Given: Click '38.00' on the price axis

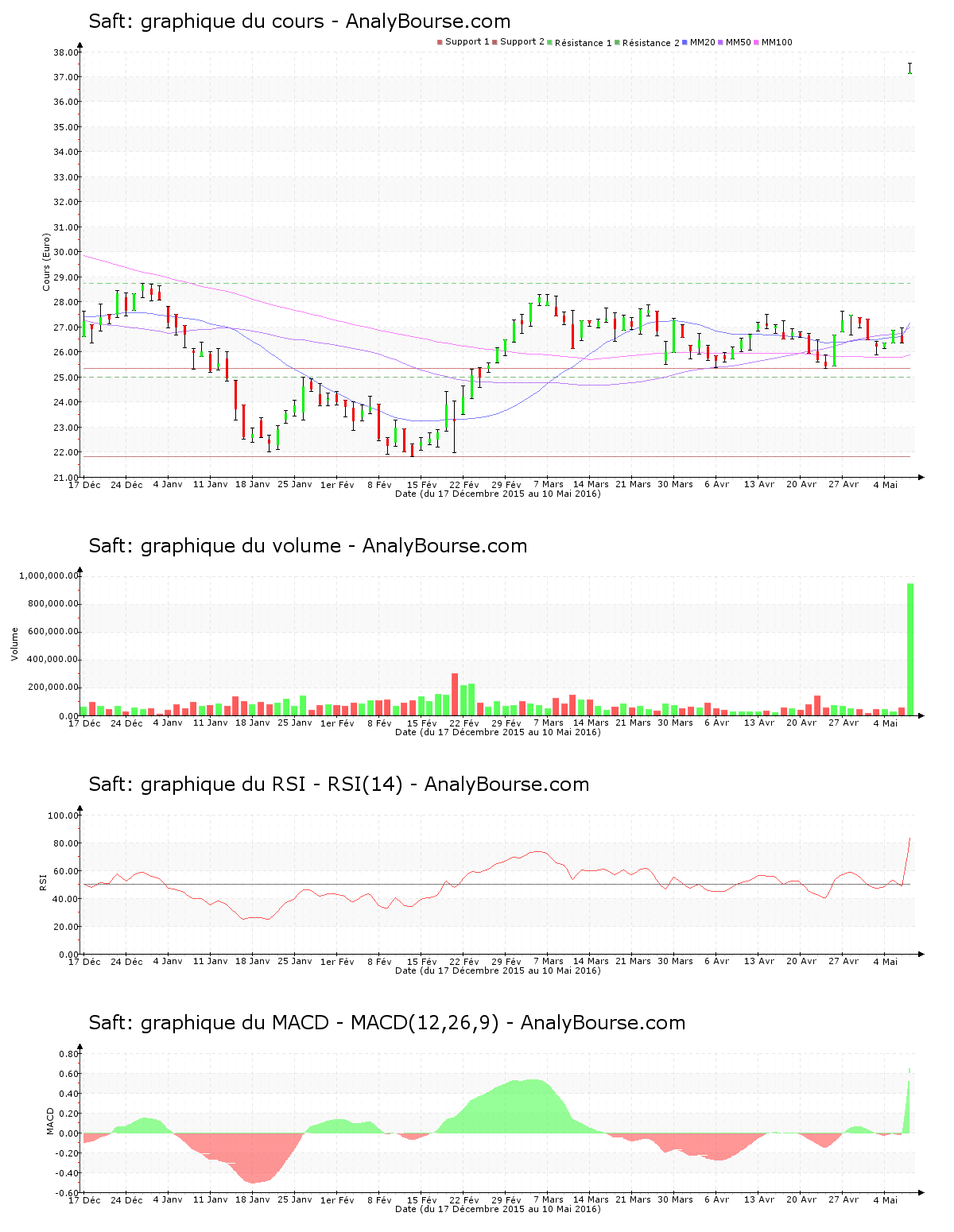Looking at the screenshot, I should click(x=65, y=52).
